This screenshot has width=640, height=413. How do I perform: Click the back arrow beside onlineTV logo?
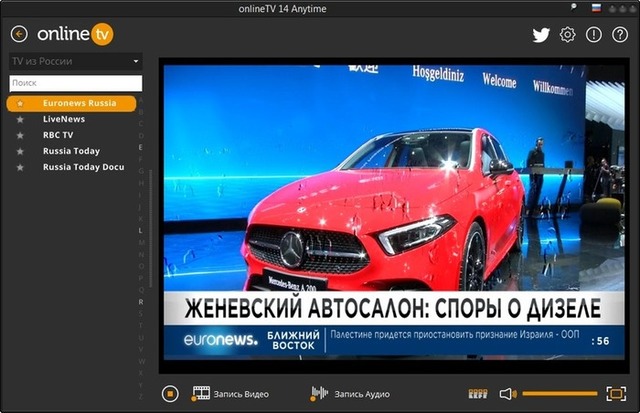click(18, 34)
